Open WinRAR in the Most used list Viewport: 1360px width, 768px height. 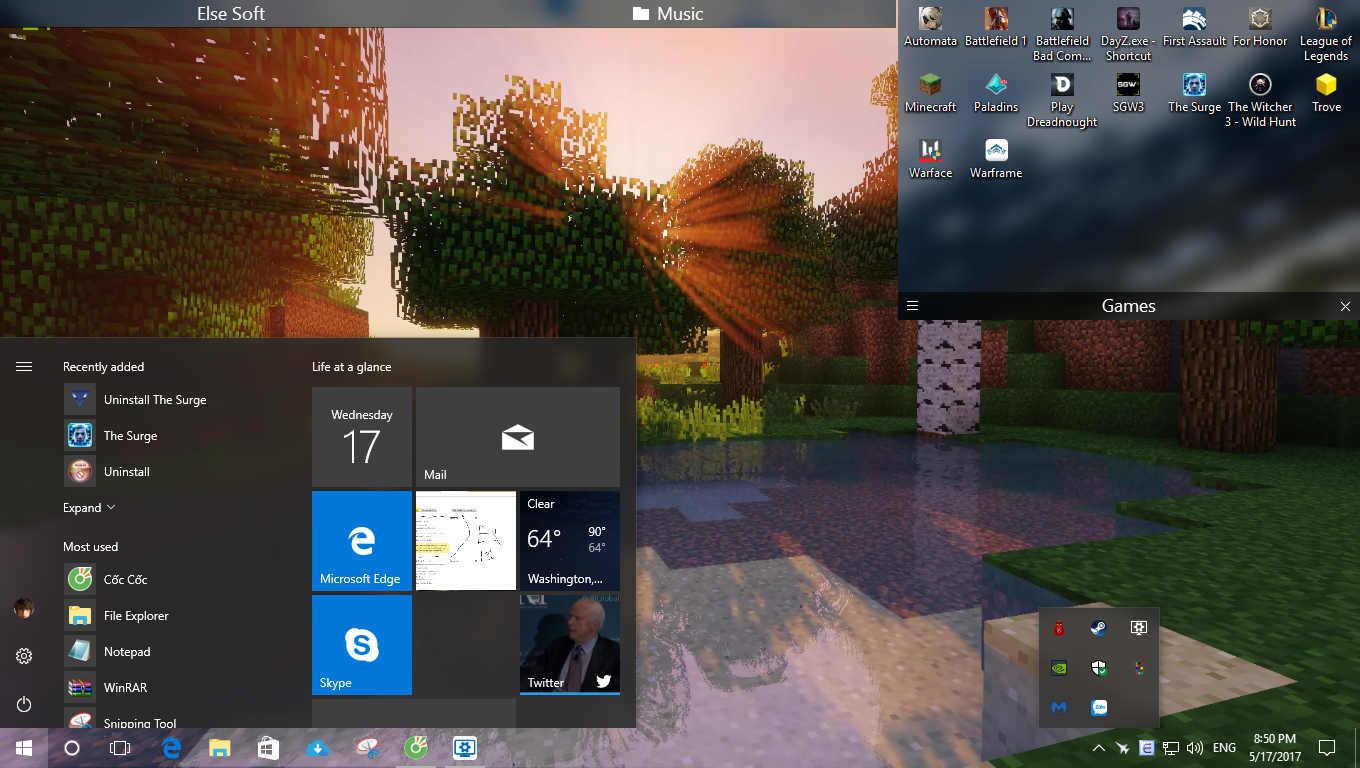coord(180,688)
